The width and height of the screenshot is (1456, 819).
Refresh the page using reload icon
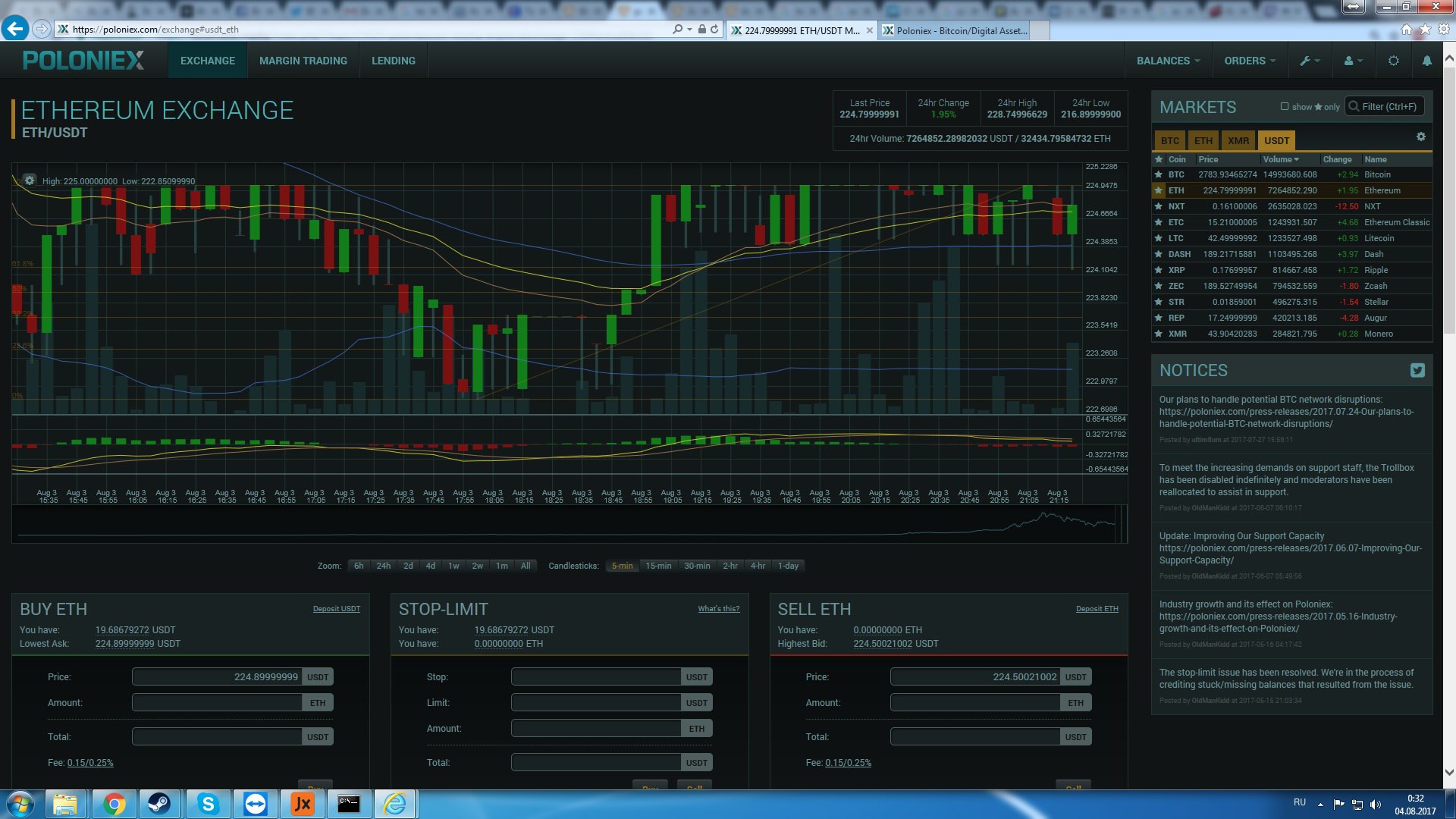click(714, 30)
